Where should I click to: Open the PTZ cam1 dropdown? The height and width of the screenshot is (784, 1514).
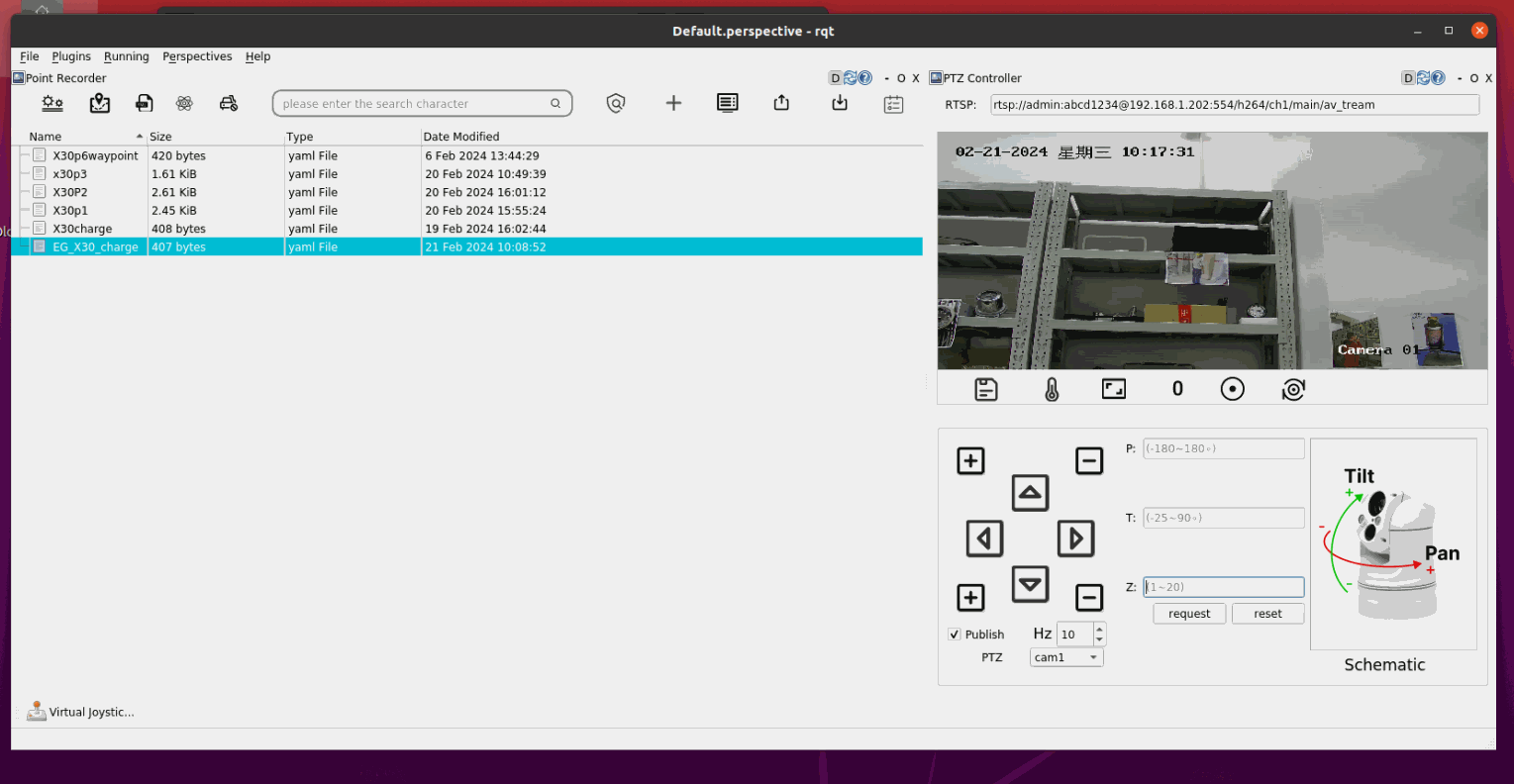click(x=1066, y=657)
